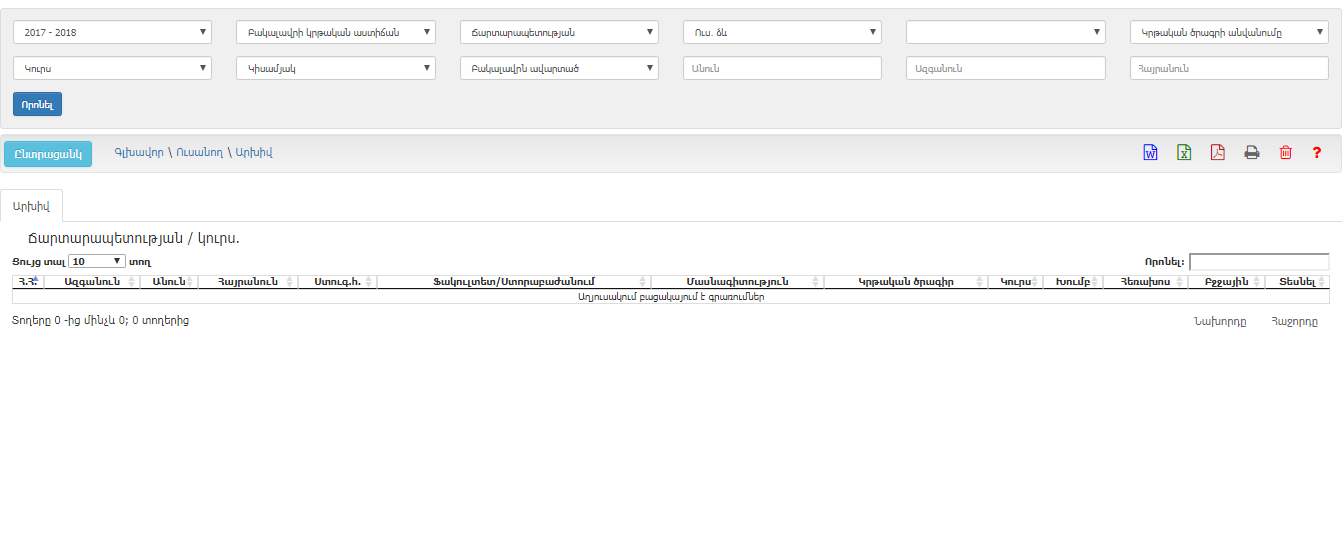This screenshot has height=534, width=1344.
Task: Expand the Ճարտարապետության faculty dropdown
Action: tap(559, 33)
